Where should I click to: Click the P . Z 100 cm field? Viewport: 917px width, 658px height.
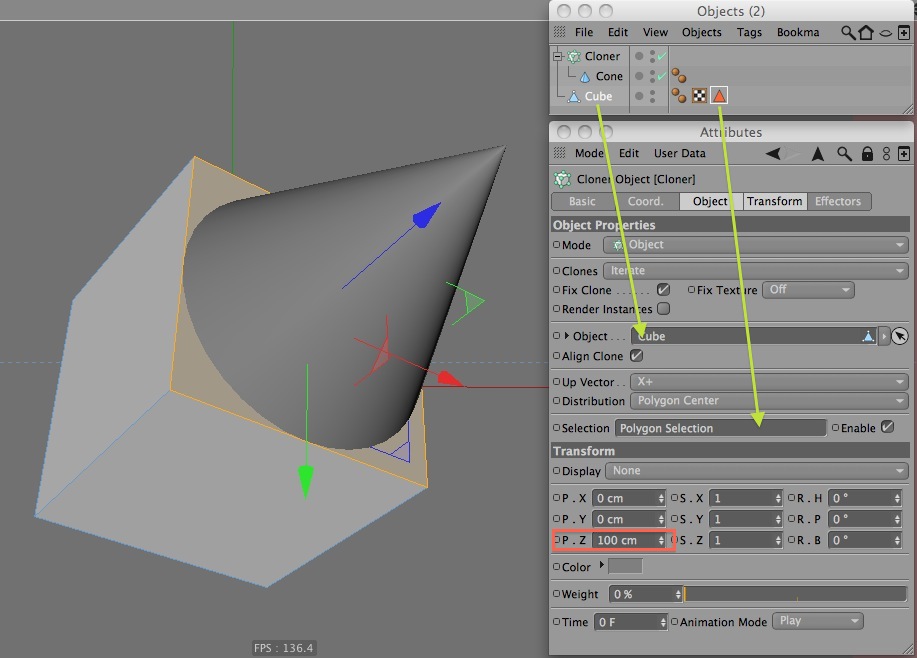(x=629, y=540)
